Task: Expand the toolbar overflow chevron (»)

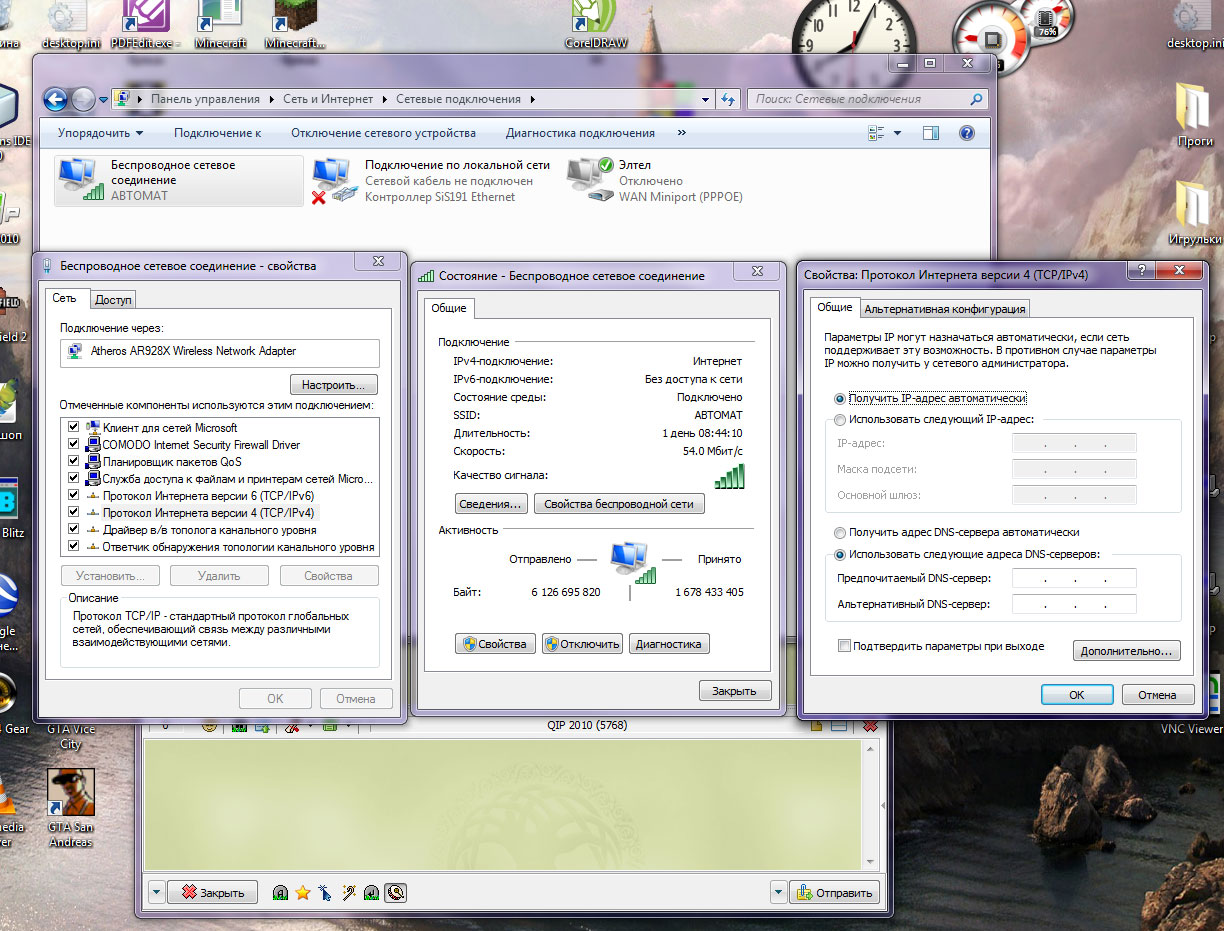Action: 682,133
